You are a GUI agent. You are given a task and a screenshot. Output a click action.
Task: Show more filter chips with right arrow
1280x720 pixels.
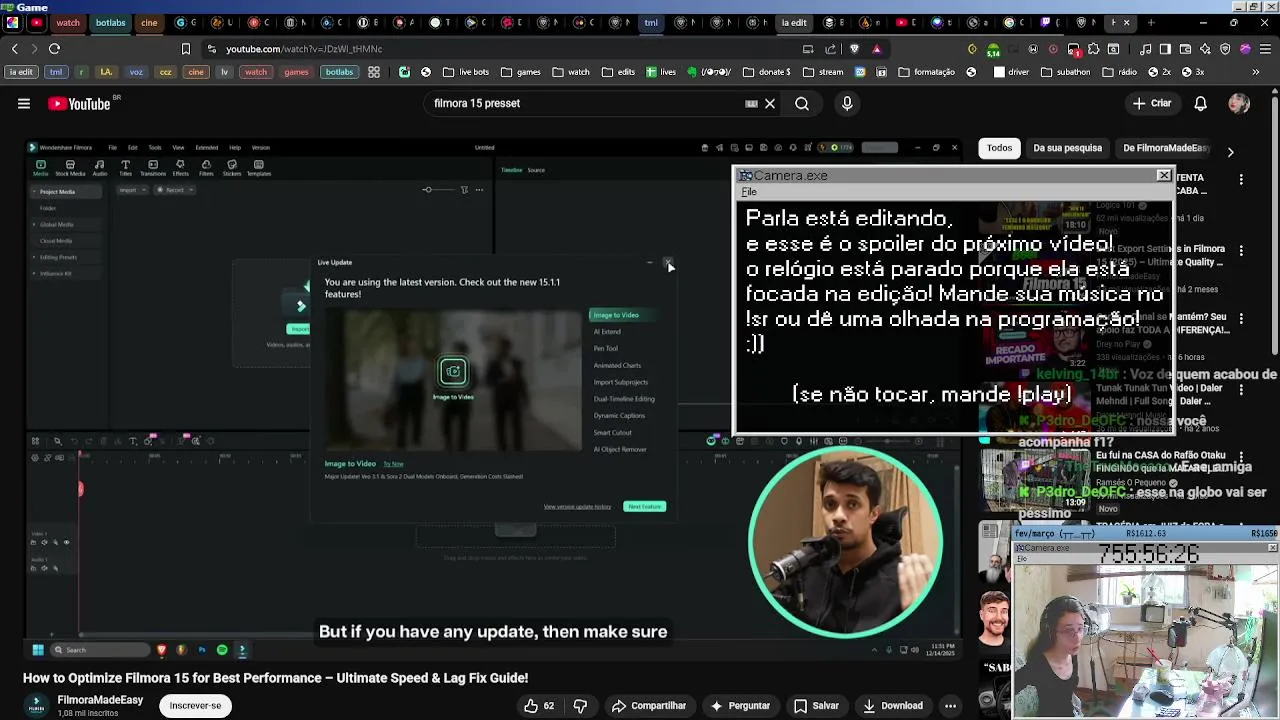pyautogui.click(x=1230, y=152)
